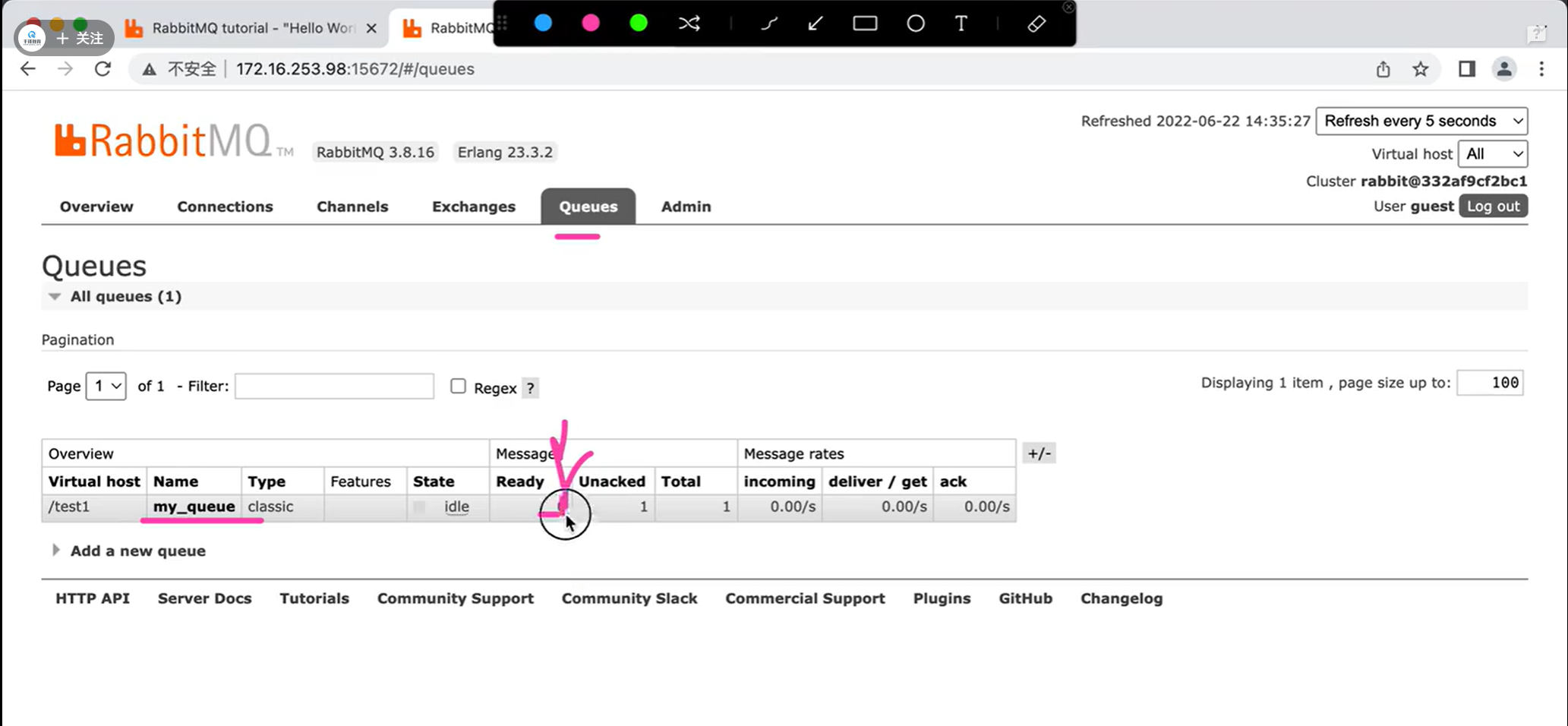Screen dimensions: 1568x726
Task: Click the share page icon
Action: coord(1383,69)
